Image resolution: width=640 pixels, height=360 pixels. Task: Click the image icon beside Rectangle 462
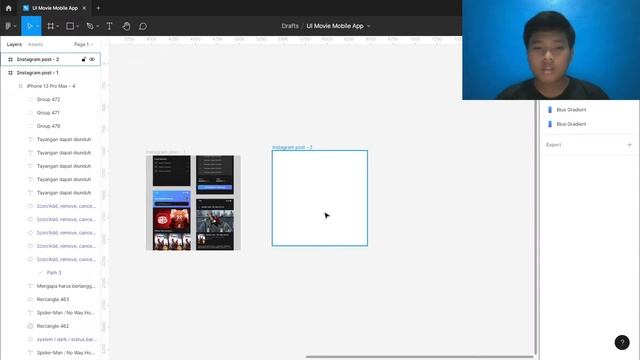(x=30, y=326)
